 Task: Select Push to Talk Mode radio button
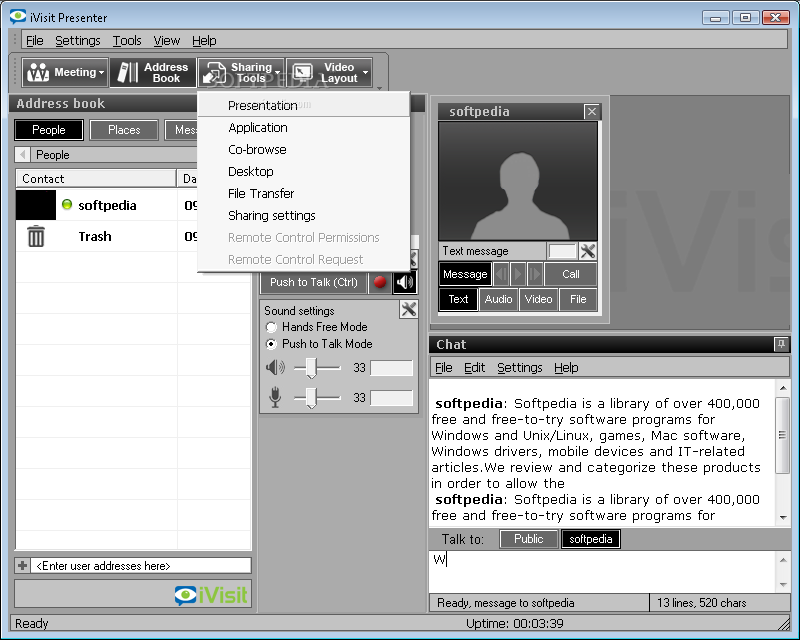click(x=271, y=344)
